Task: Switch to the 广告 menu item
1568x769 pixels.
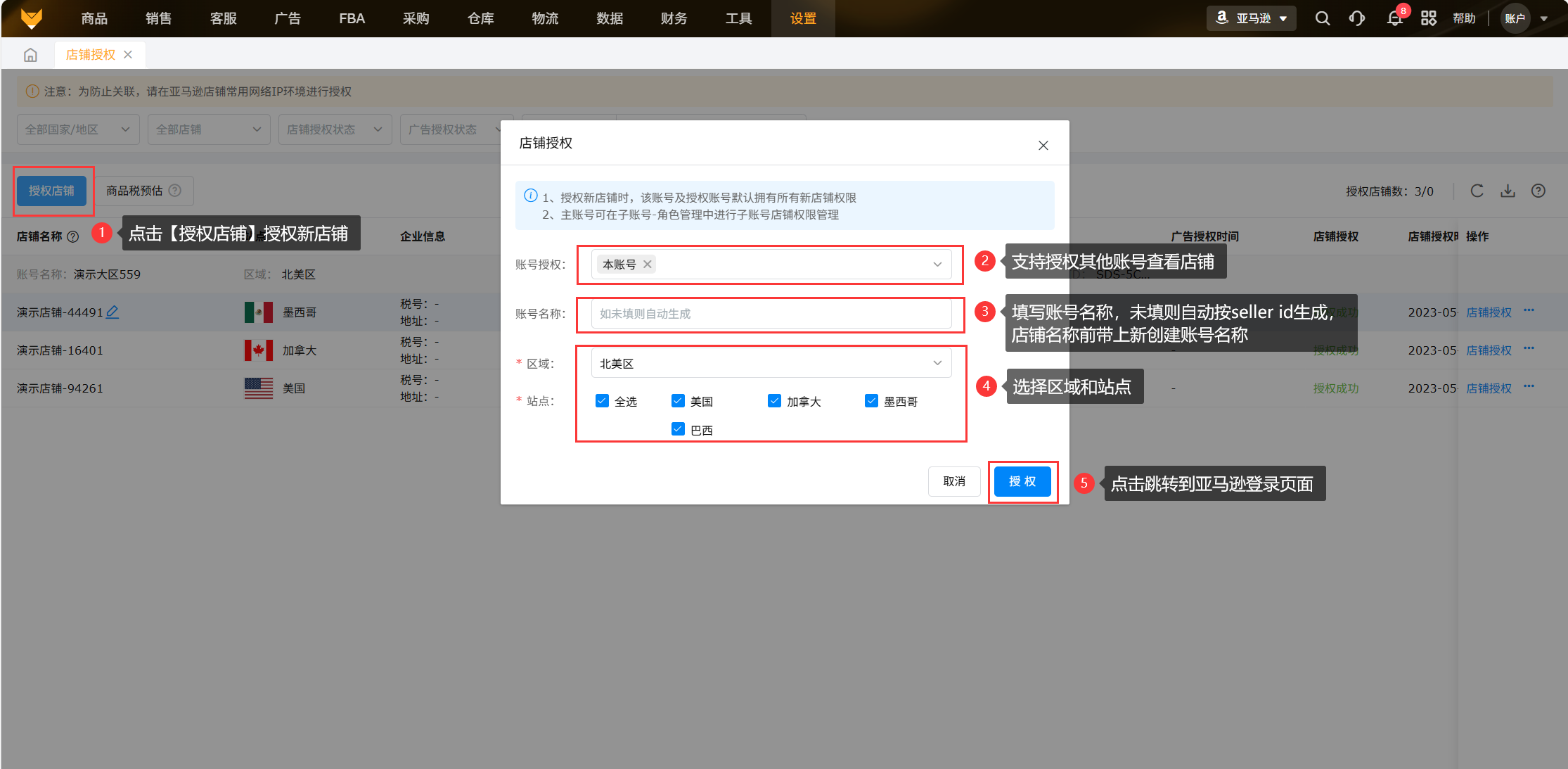Action: point(288,18)
